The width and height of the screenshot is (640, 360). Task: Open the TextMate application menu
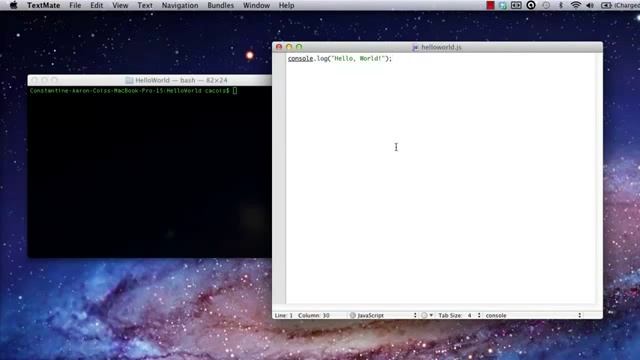pyautogui.click(x=43, y=5)
